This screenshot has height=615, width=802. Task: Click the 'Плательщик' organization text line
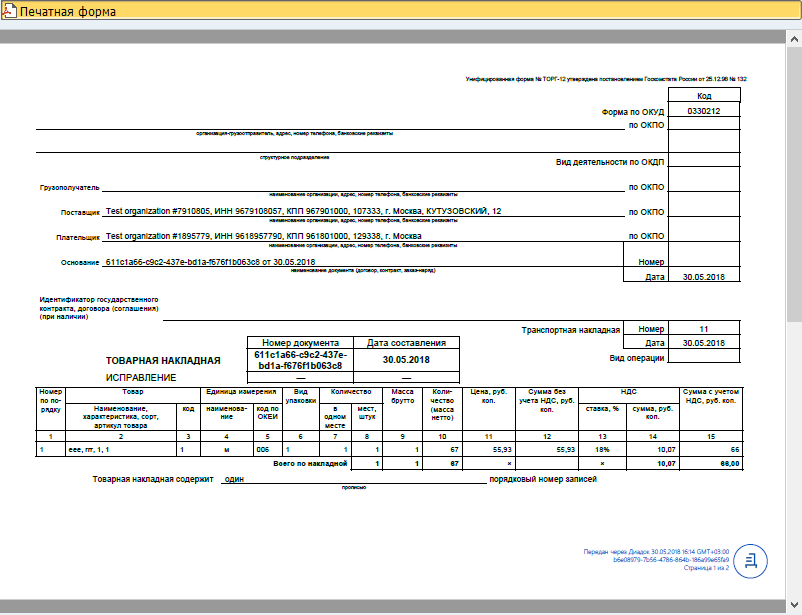pos(263,236)
